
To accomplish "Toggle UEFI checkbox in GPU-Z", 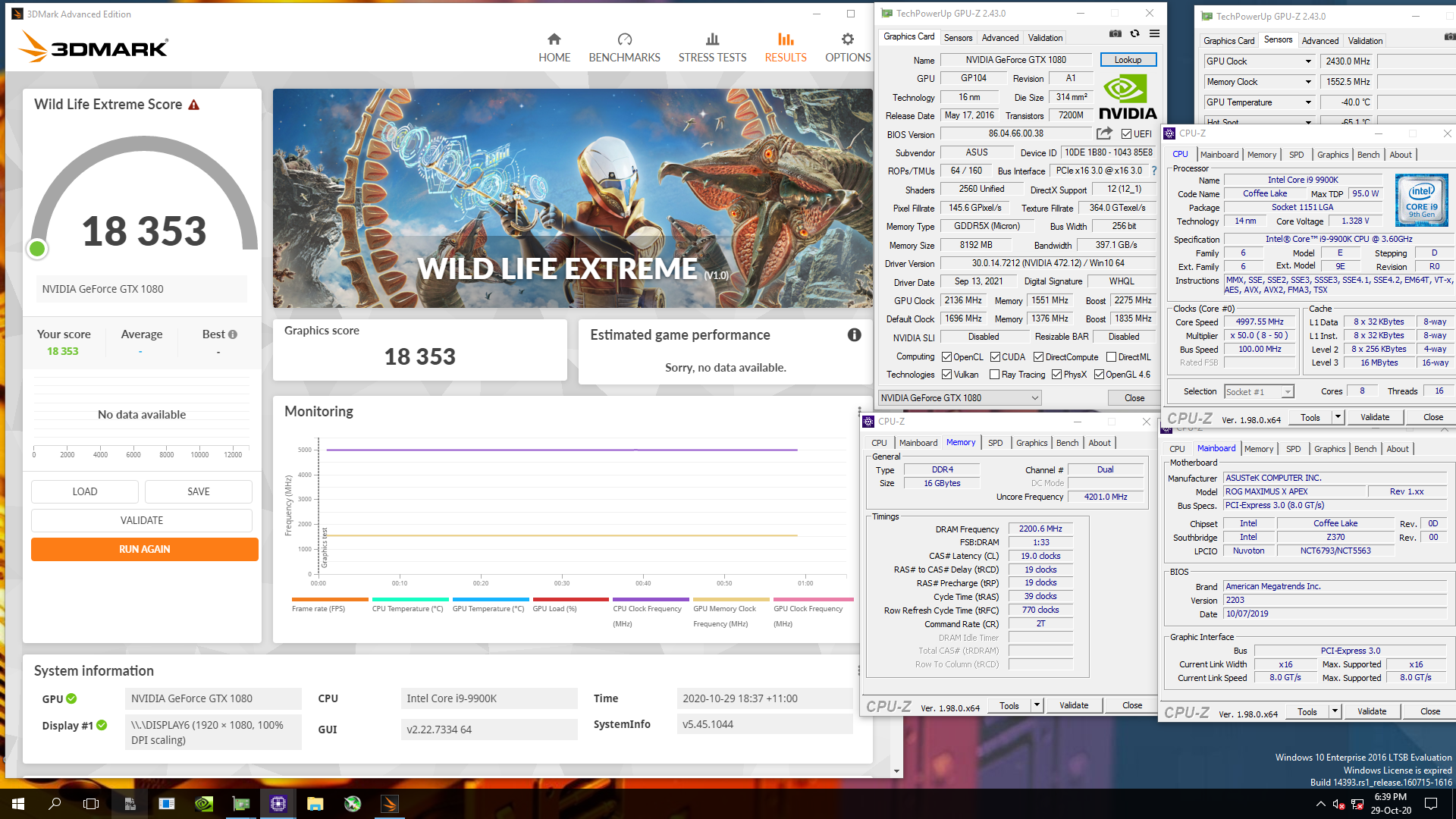I will click(1126, 134).
